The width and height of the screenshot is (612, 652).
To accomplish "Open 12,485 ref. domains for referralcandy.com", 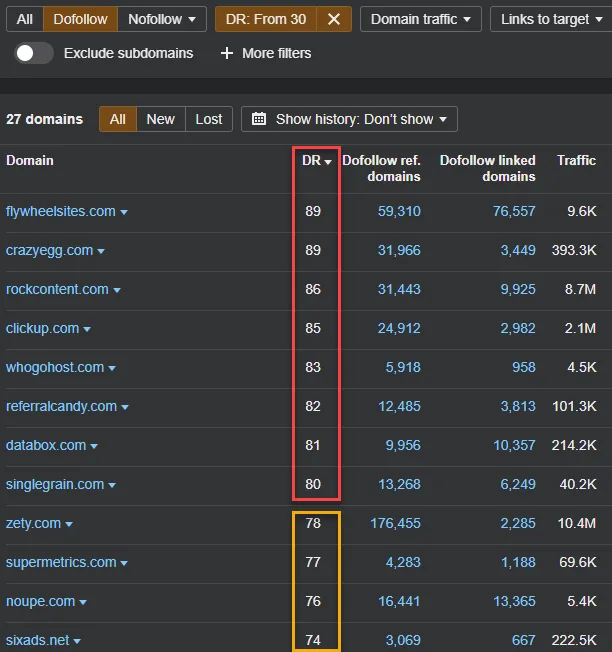I will (x=399, y=406).
